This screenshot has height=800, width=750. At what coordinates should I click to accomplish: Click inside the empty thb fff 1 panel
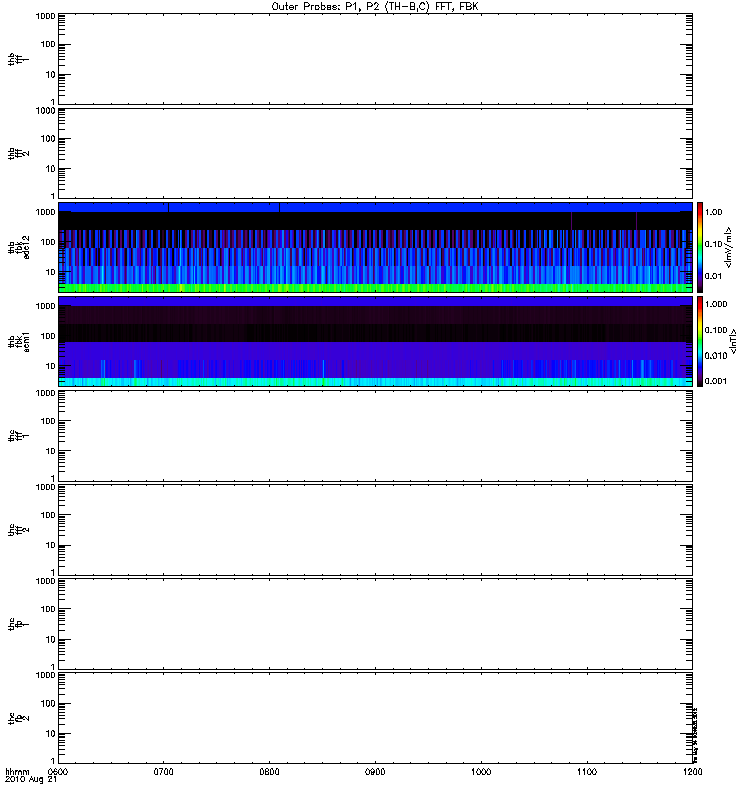coord(375,59)
